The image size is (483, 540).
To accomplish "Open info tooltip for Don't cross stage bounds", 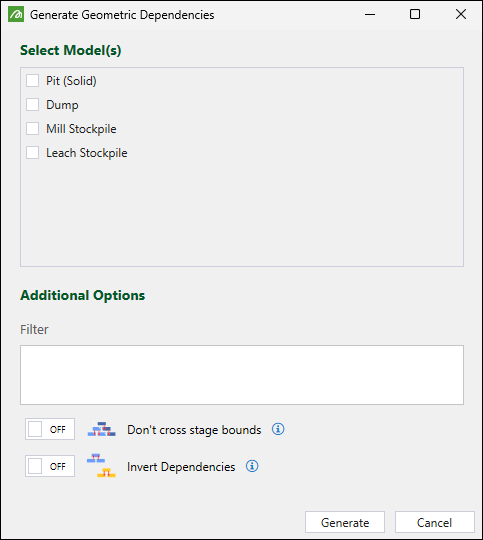I will pyautogui.click(x=278, y=429).
